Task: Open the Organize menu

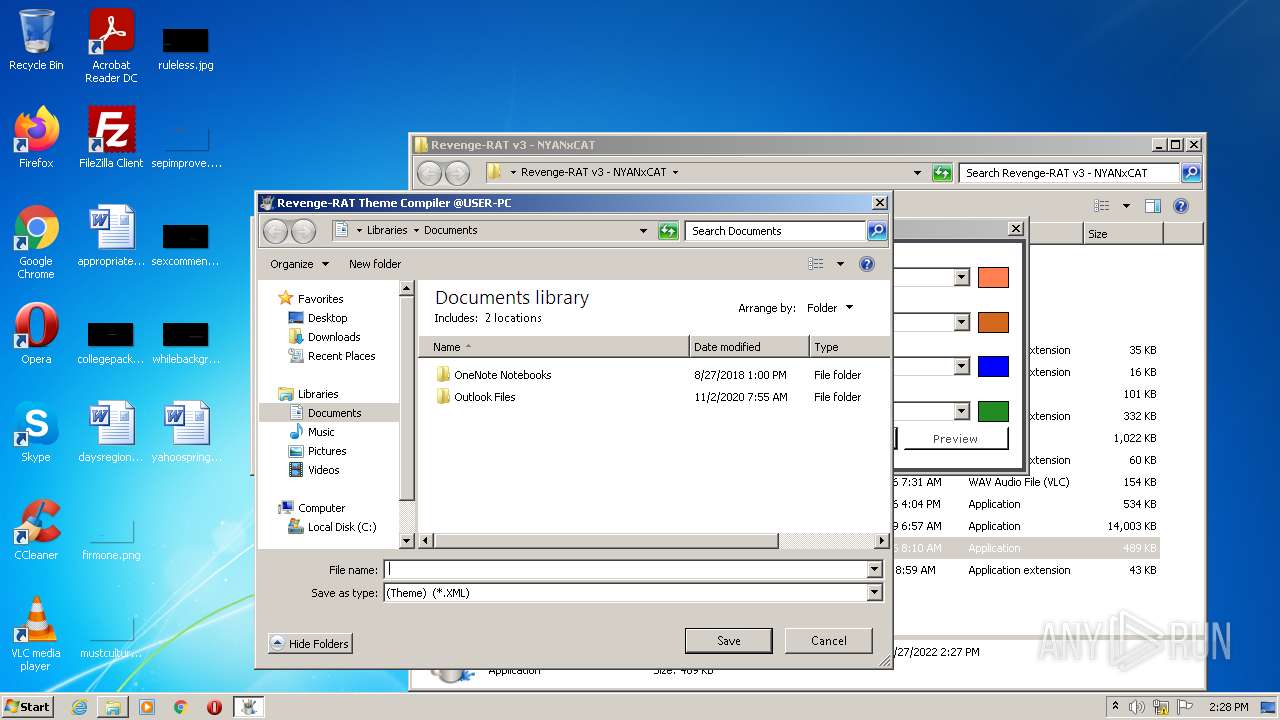Action: [x=299, y=264]
